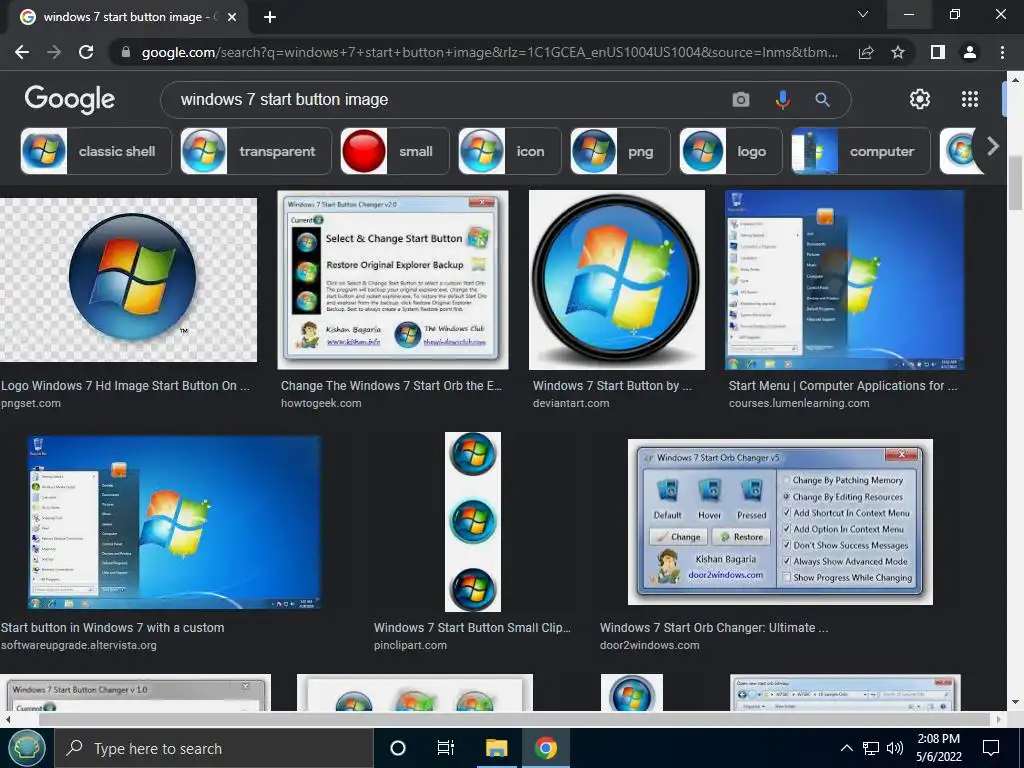
Task: Click the vertical page scrollbar thumb
Action: coord(1015,183)
